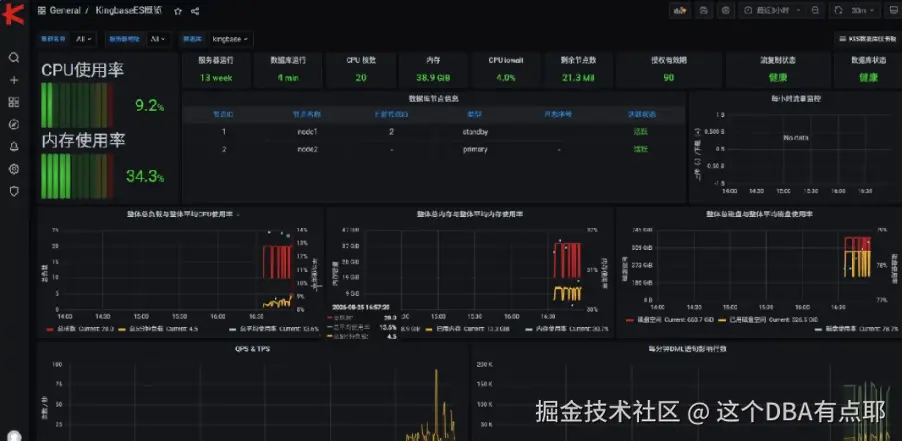Viewport: 902px width, 441px height.
Task: Click the refresh dashboard icon
Action: 839,10
